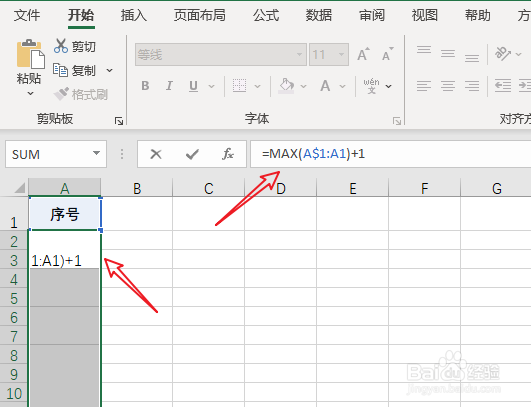Switch to the 帮助 (Help) tab
The height and width of the screenshot is (407, 531).
pos(477,15)
